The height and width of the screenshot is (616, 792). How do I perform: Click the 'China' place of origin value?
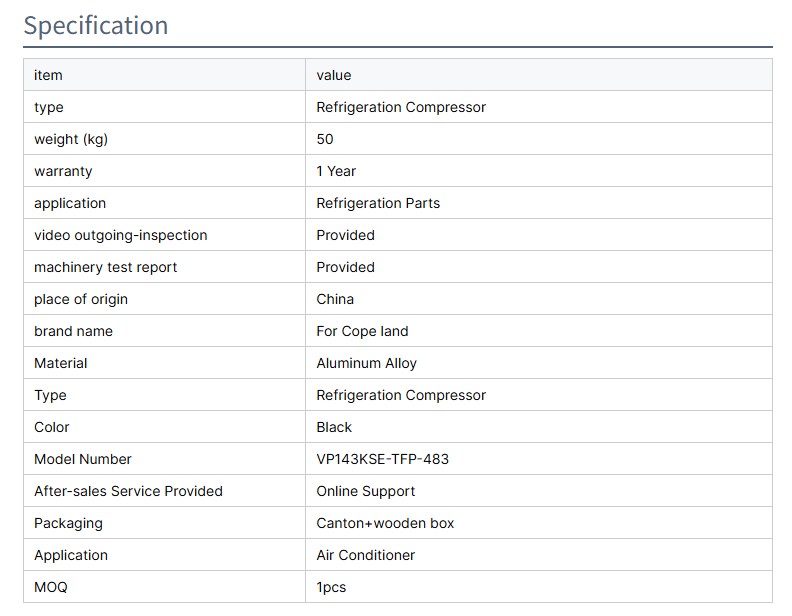tap(335, 299)
